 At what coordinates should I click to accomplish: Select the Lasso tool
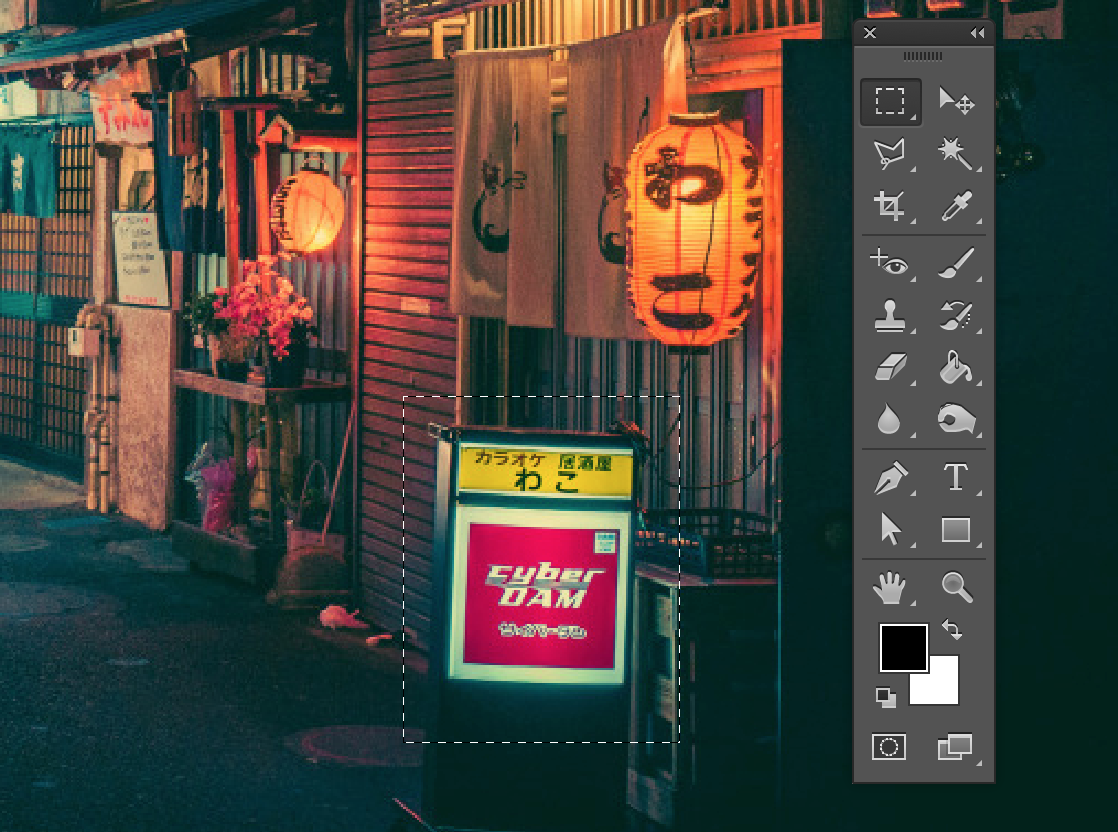[x=889, y=153]
